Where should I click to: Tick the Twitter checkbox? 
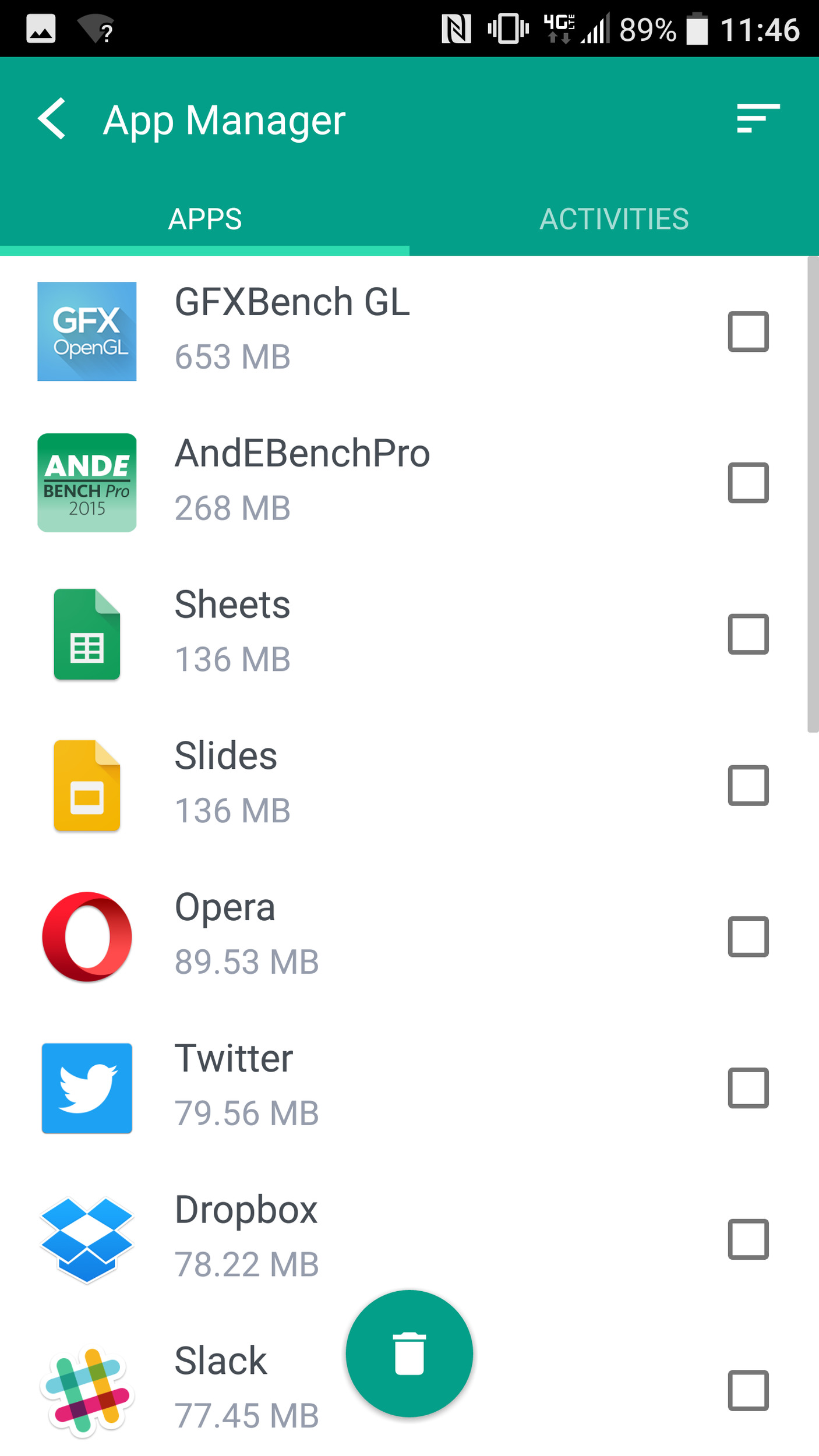[x=748, y=1088]
